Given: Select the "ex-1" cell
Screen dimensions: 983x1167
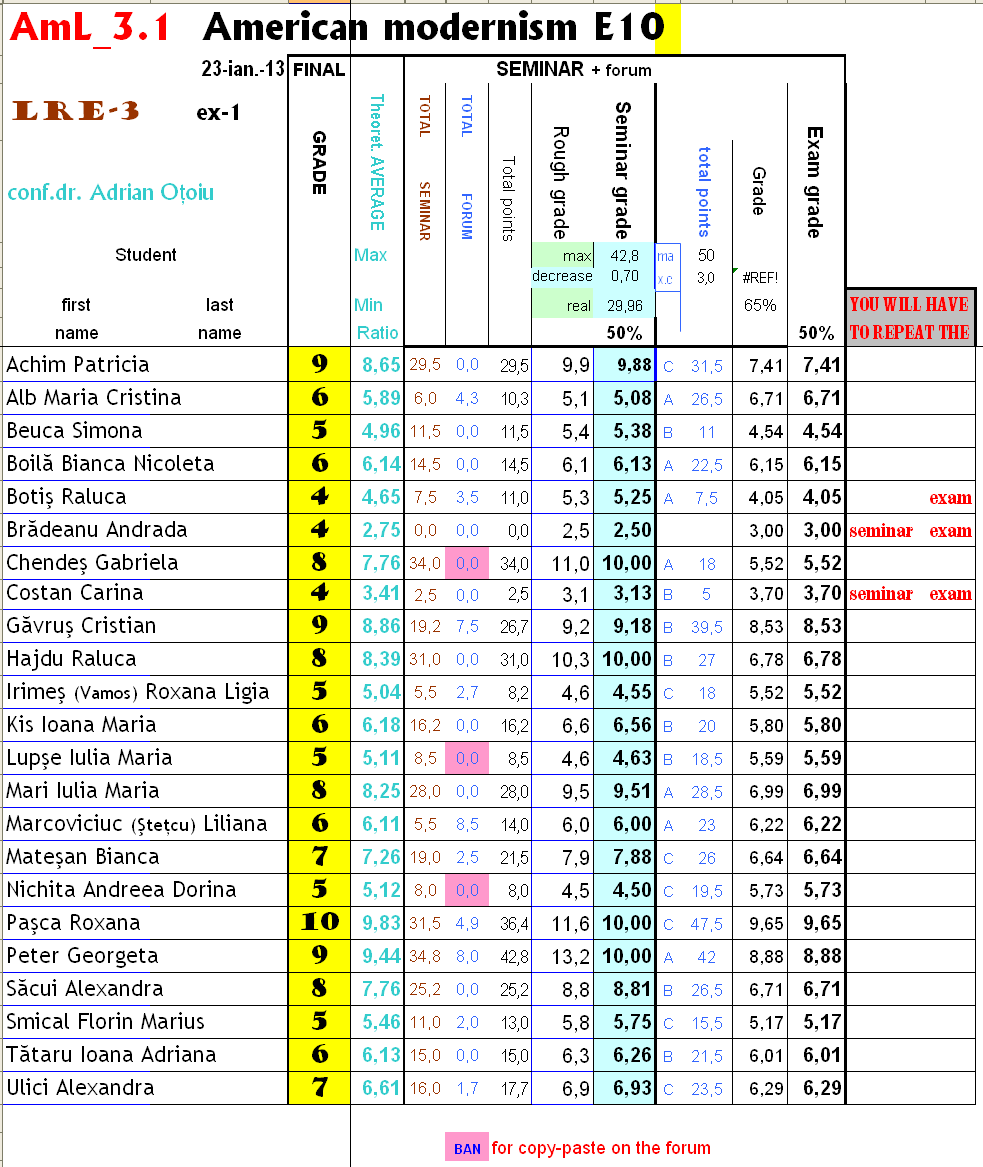Looking at the screenshot, I should coord(218,112).
